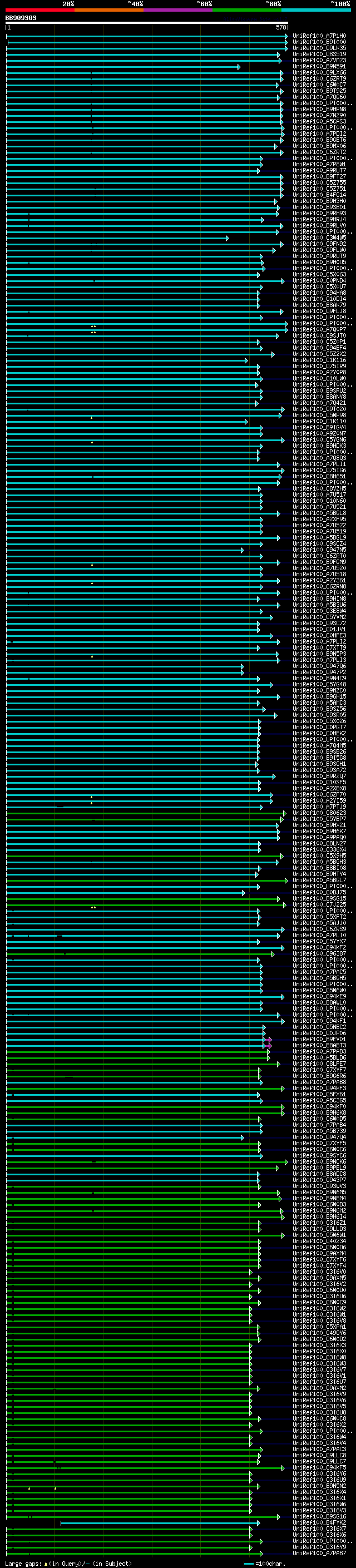
Task: Select hit label UniRef100_A5BGL8
Action: tap(319, 513)
